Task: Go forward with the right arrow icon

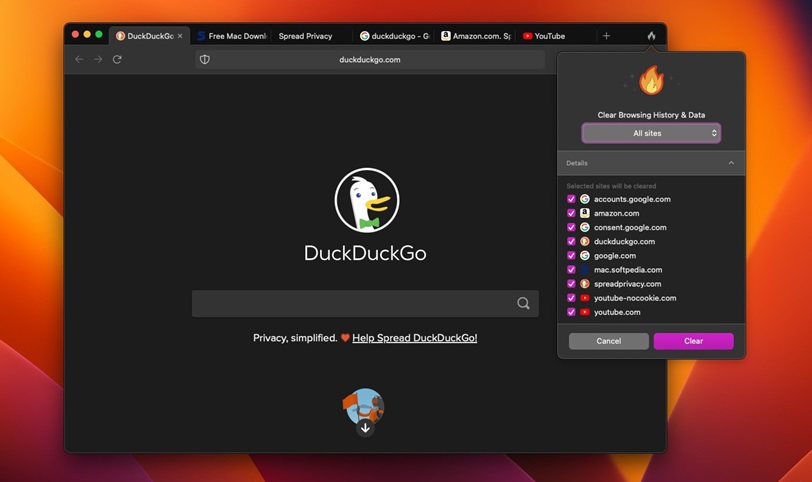Action: [x=98, y=60]
